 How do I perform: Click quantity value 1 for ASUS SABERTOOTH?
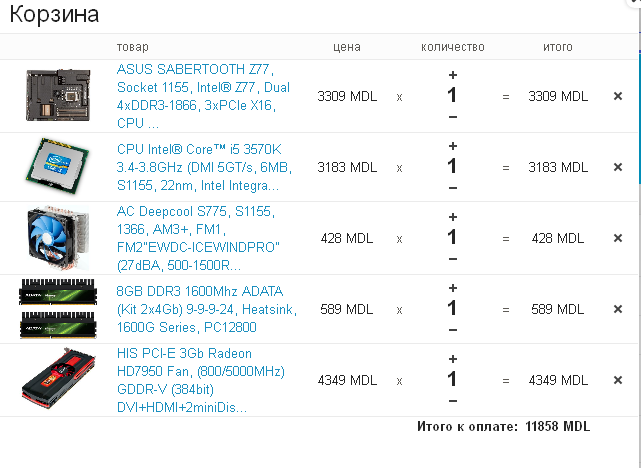pyautogui.click(x=452, y=95)
